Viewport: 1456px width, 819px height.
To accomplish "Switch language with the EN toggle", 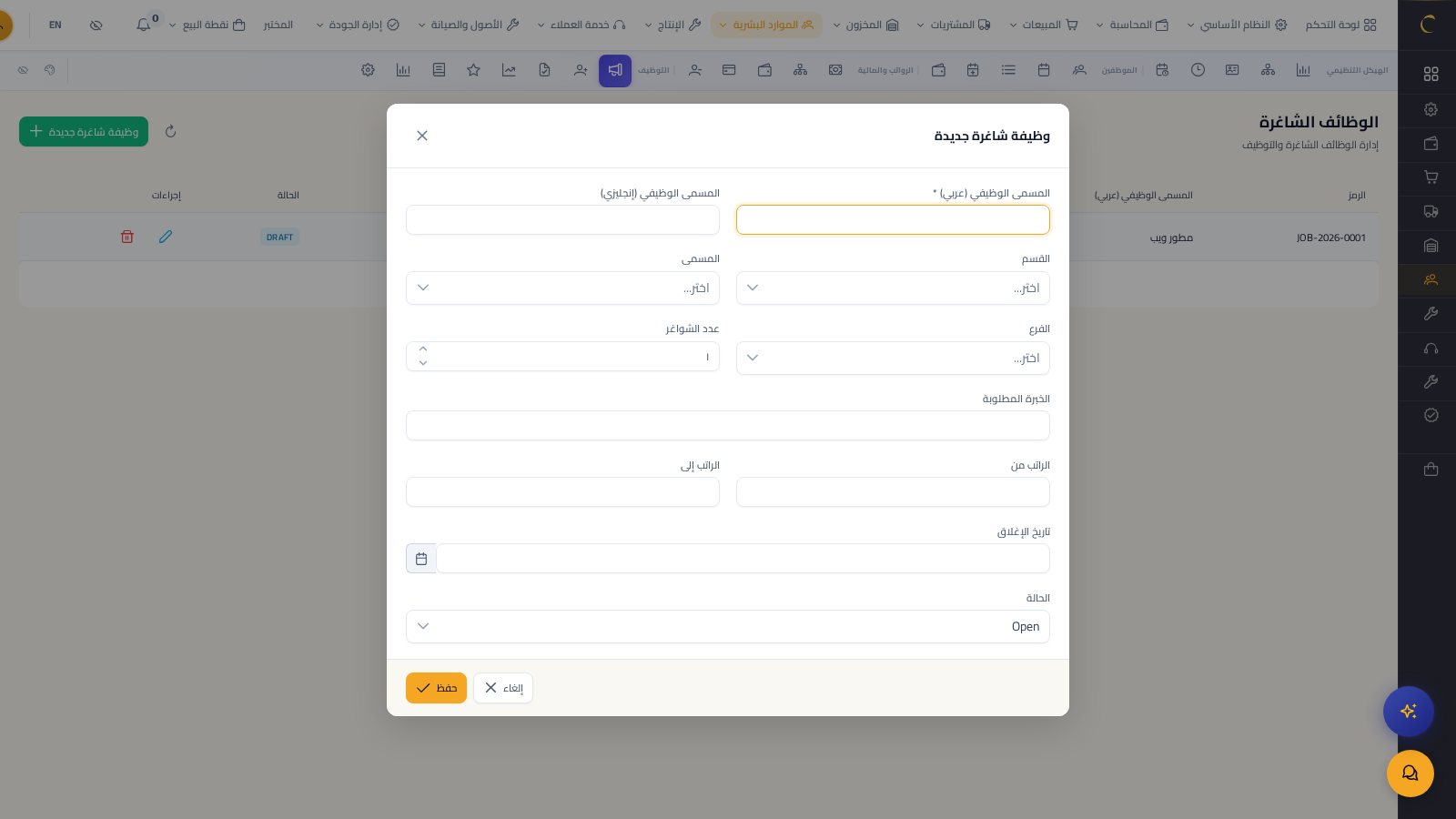I will (56, 25).
